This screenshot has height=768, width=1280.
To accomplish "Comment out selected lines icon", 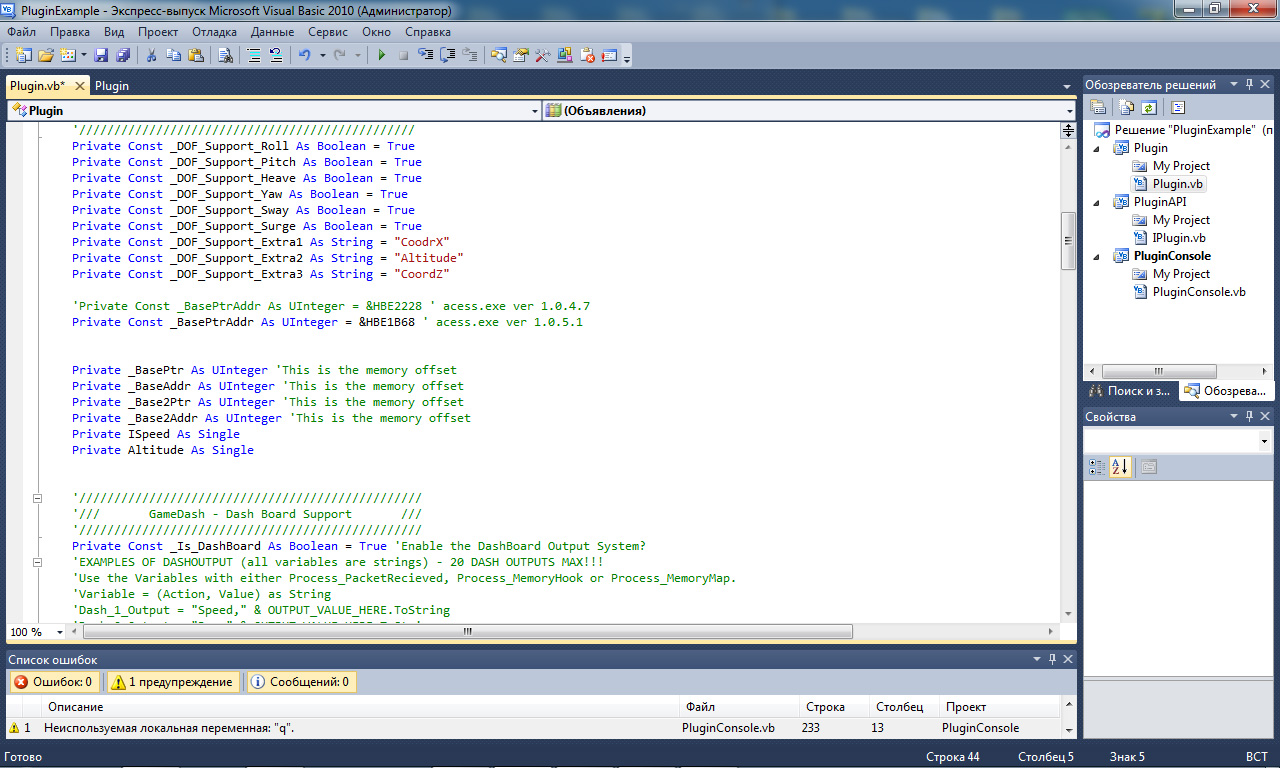I will pos(255,56).
